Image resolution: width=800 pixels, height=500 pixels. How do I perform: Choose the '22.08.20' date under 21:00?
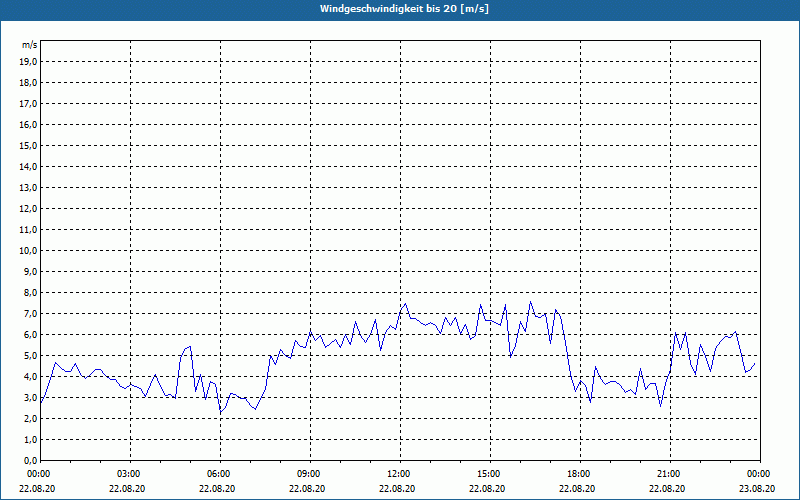click(667, 488)
